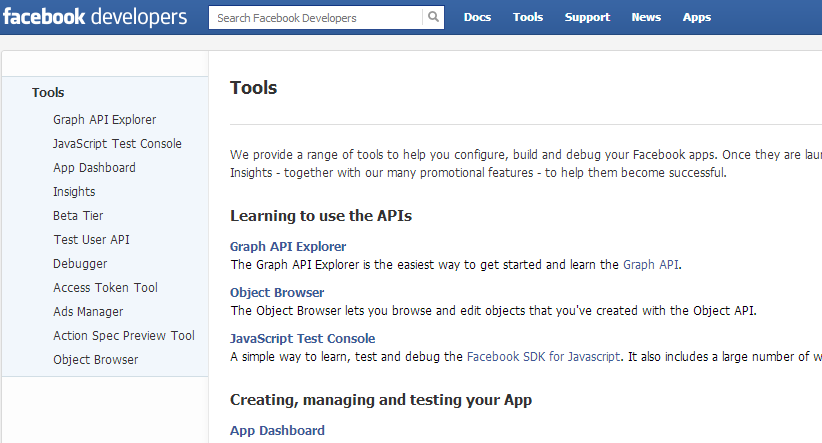Open Debugger in sidebar

click(x=80, y=264)
